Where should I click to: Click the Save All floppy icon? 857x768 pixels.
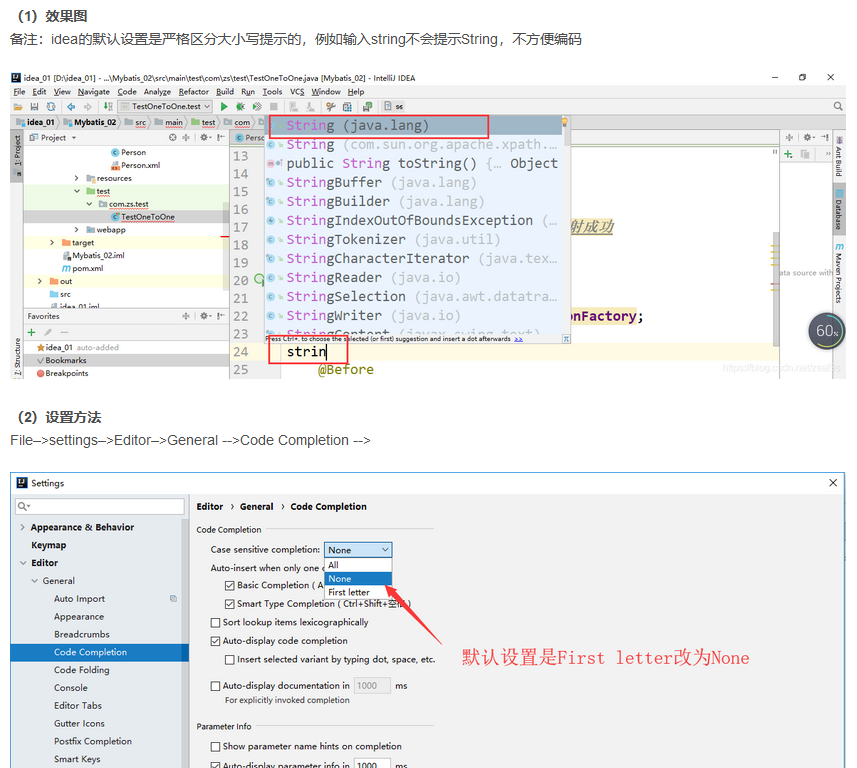(34, 107)
